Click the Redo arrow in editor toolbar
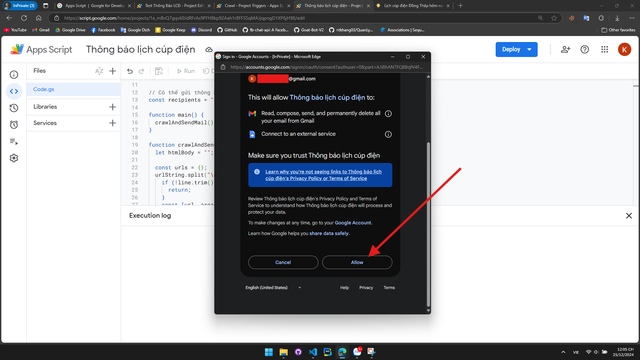640x360 pixels. tap(142, 71)
